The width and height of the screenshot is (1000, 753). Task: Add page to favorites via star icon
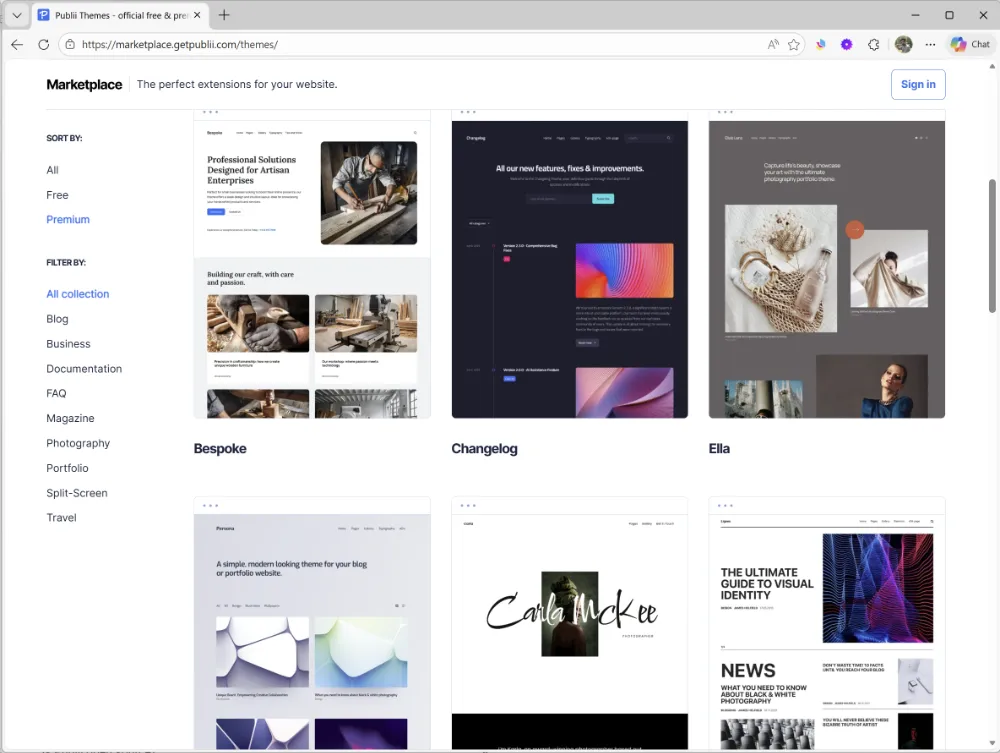(792, 44)
